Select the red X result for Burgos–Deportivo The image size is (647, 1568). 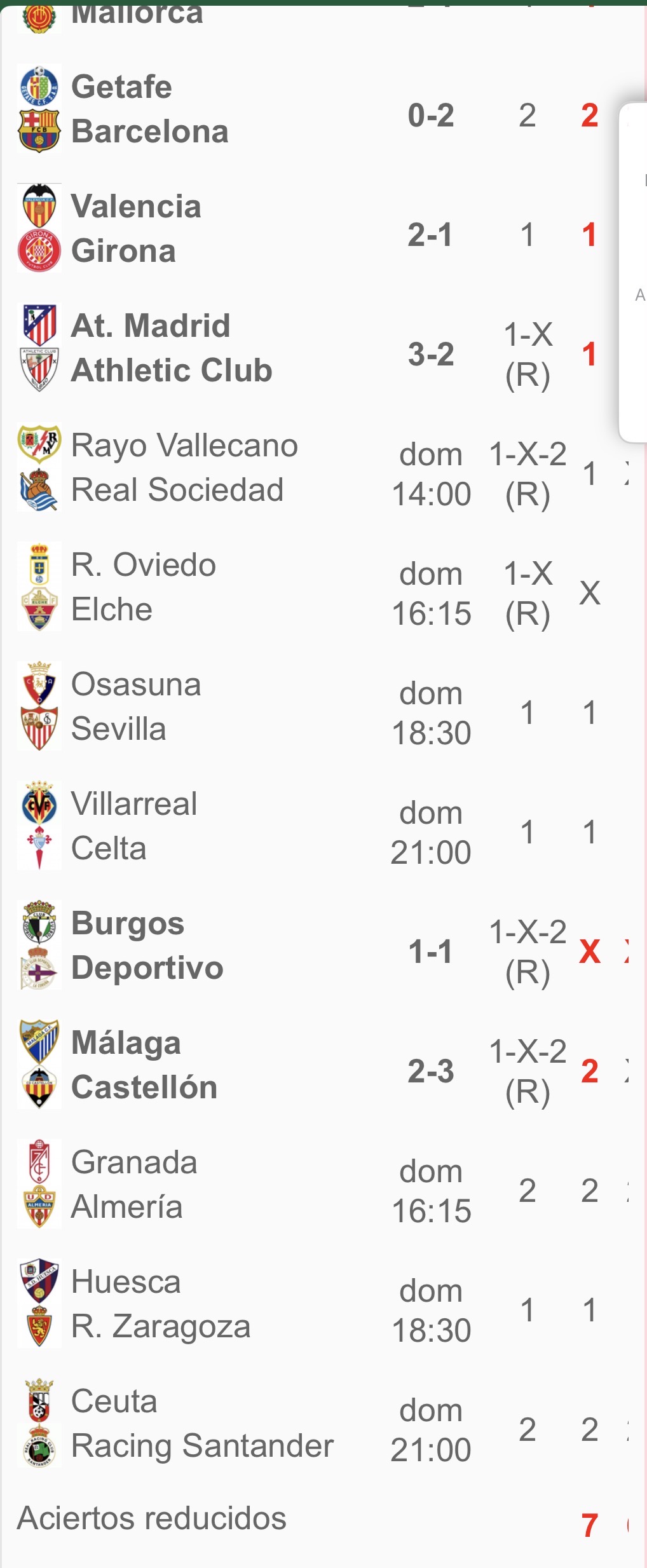click(x=590, y=951)
